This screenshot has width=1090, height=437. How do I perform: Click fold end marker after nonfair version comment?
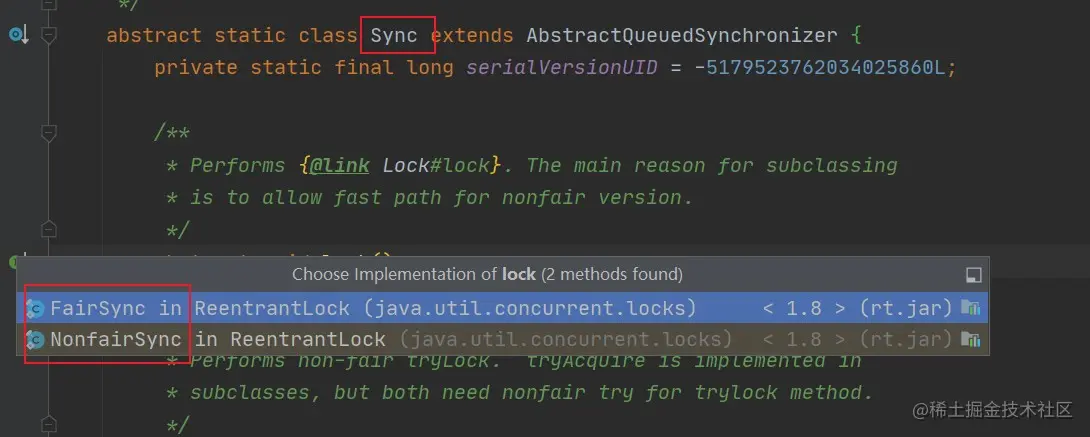click(48, 229)
